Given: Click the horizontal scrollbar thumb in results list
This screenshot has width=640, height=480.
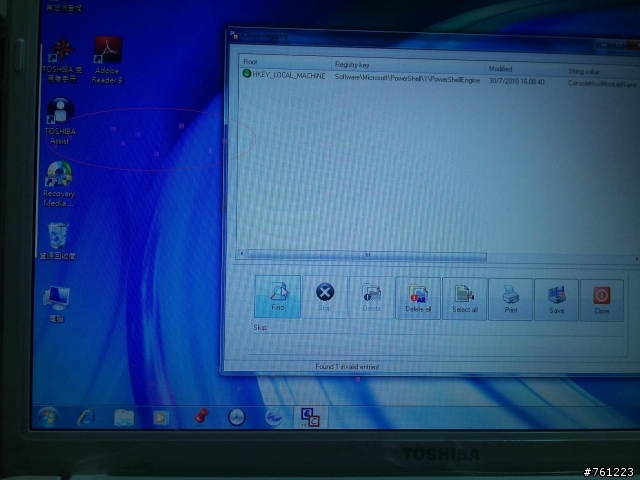Looking at the screenshot, I should coord(367,256).
